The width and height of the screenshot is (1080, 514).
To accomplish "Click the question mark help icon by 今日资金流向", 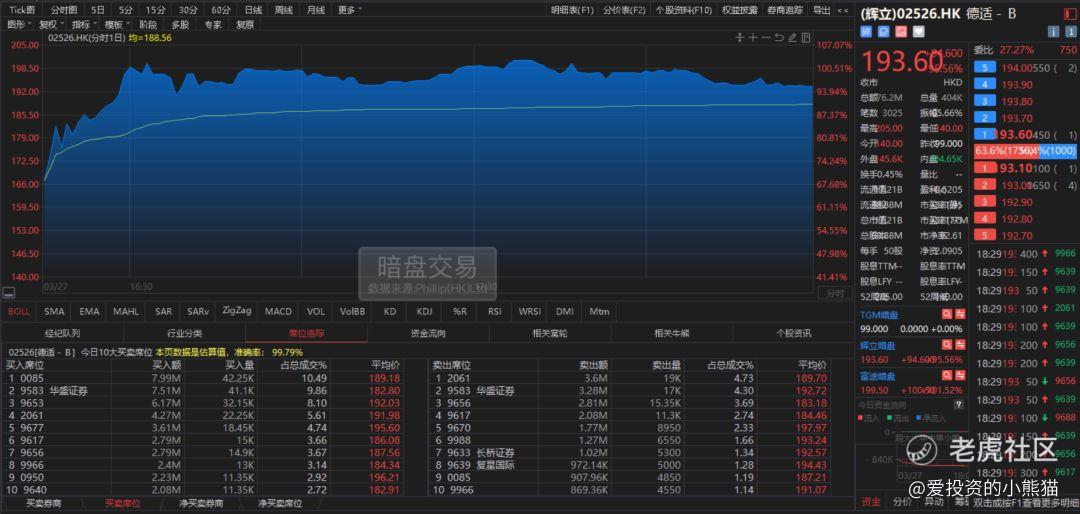I will pyautogui.click(x=959, y=404).
